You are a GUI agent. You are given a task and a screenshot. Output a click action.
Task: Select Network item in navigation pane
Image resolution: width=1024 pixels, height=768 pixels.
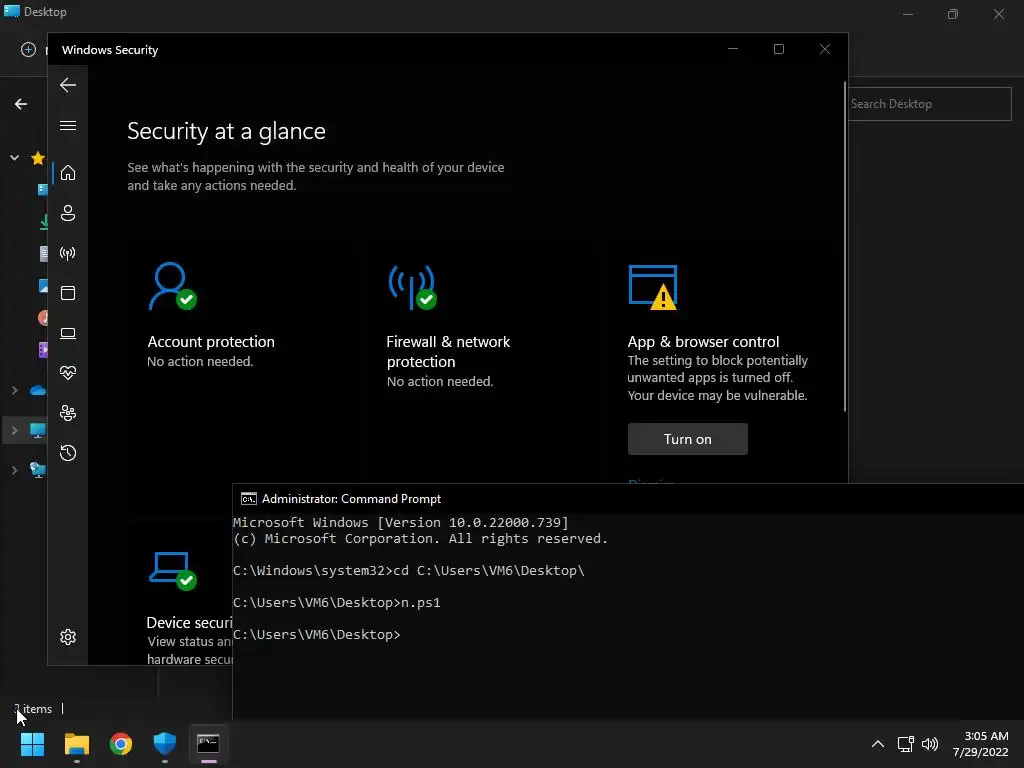[x=38, y=470]
